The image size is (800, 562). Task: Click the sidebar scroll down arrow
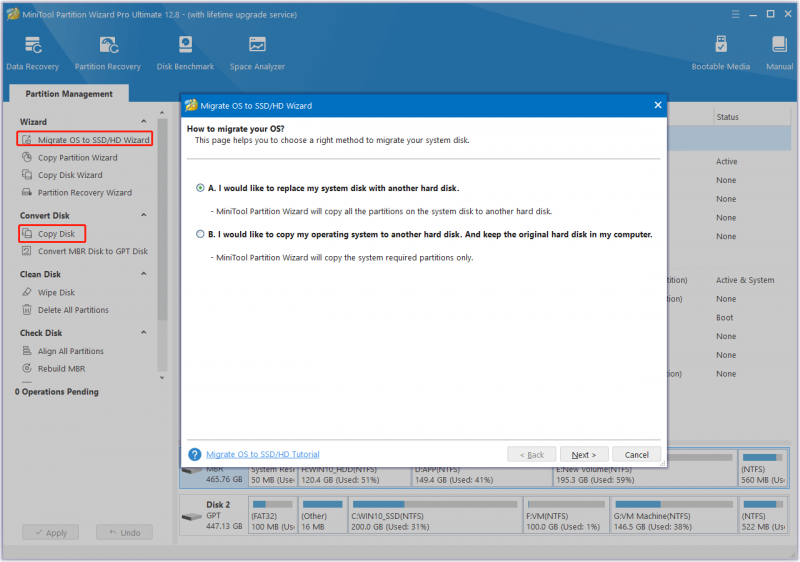[162, 378]
